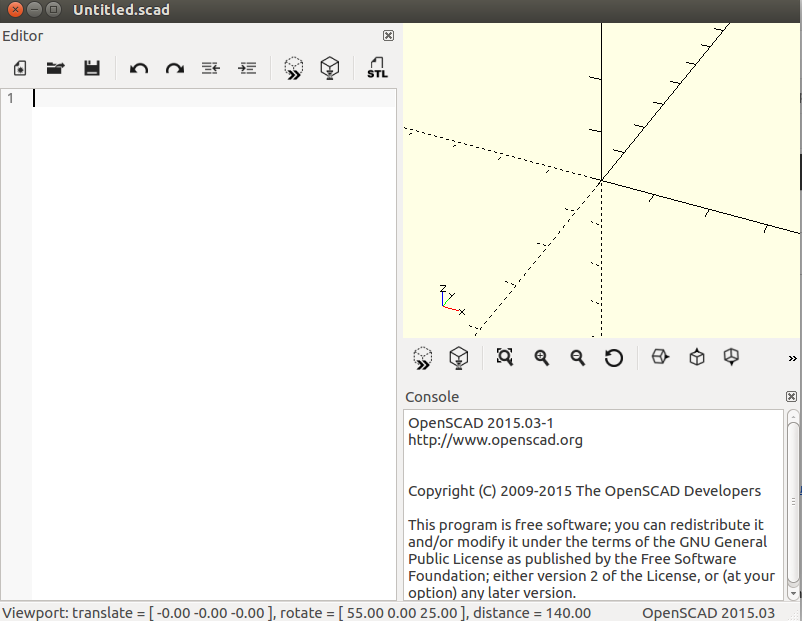Viewport: 802px width, 621px height.
Task: Click the XYZ axes indicator in the viewport
Action: point(452,300)
